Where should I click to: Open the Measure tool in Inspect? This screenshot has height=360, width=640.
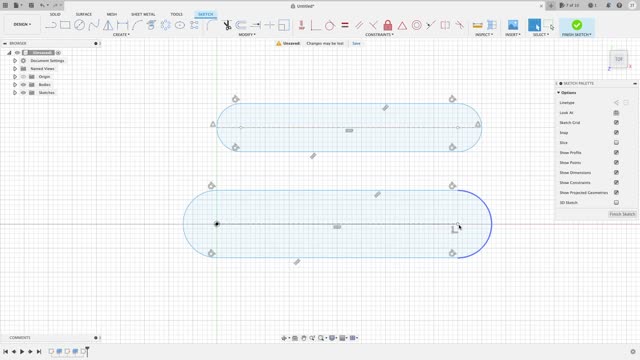pos(478,25)
